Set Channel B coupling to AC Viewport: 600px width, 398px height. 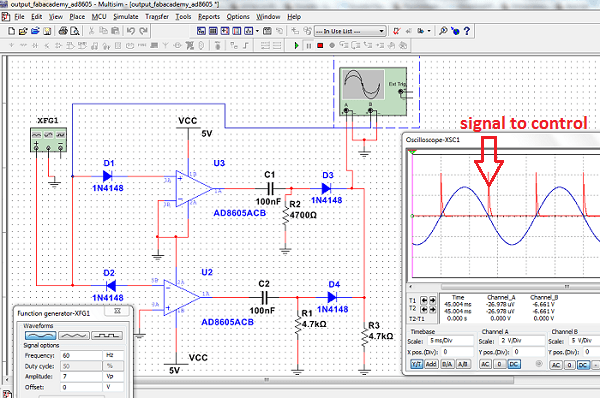(x=556, y=365)
